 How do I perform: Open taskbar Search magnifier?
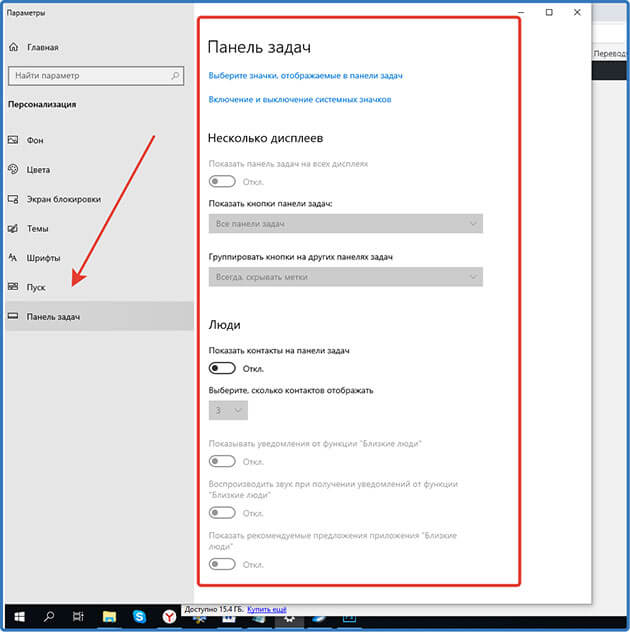pos(49,617)
